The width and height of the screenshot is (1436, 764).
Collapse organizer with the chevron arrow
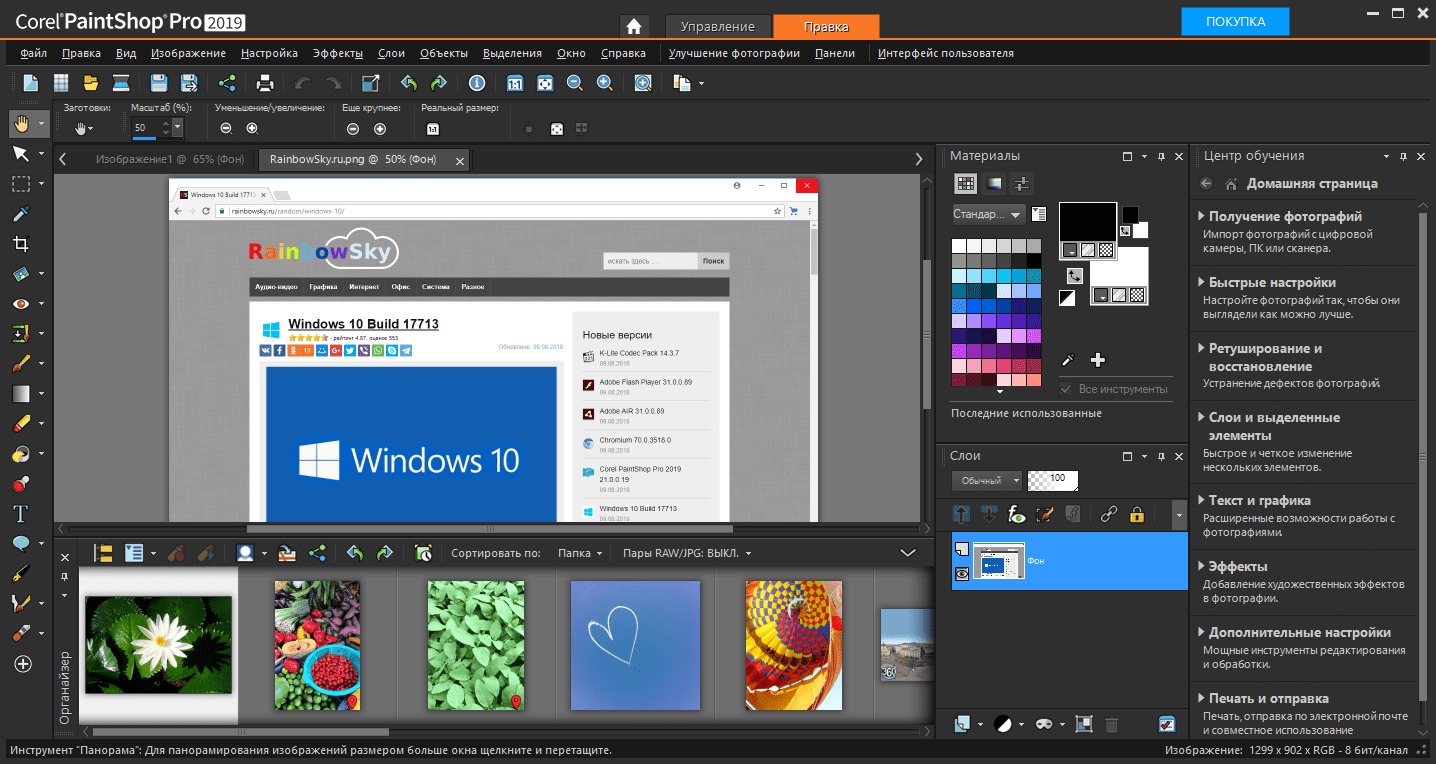click(908, 552)
